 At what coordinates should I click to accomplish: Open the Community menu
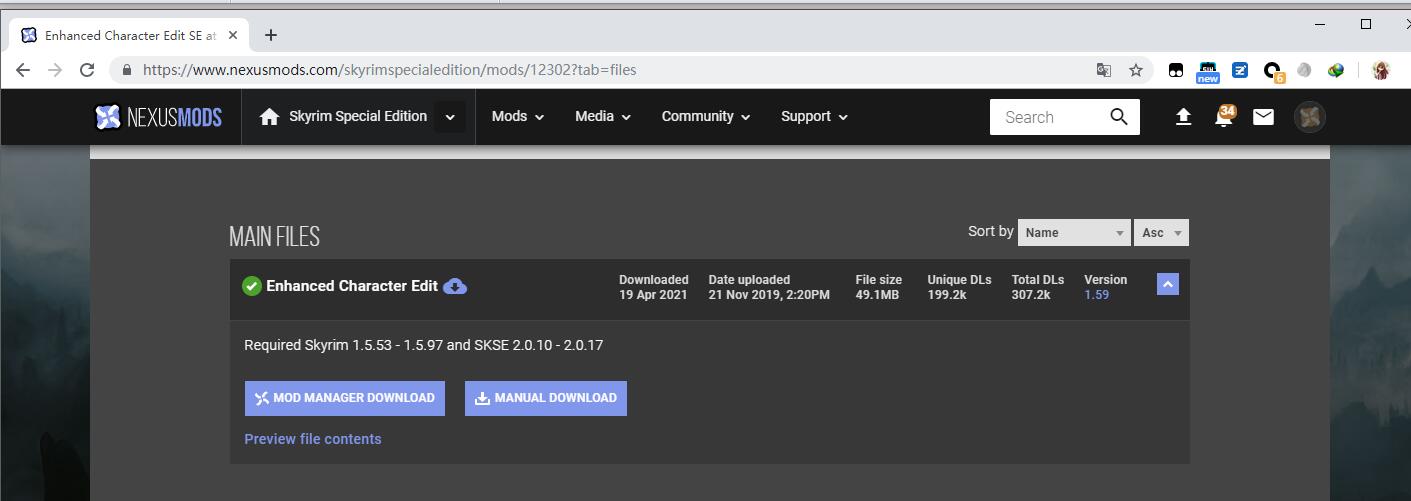706,116
